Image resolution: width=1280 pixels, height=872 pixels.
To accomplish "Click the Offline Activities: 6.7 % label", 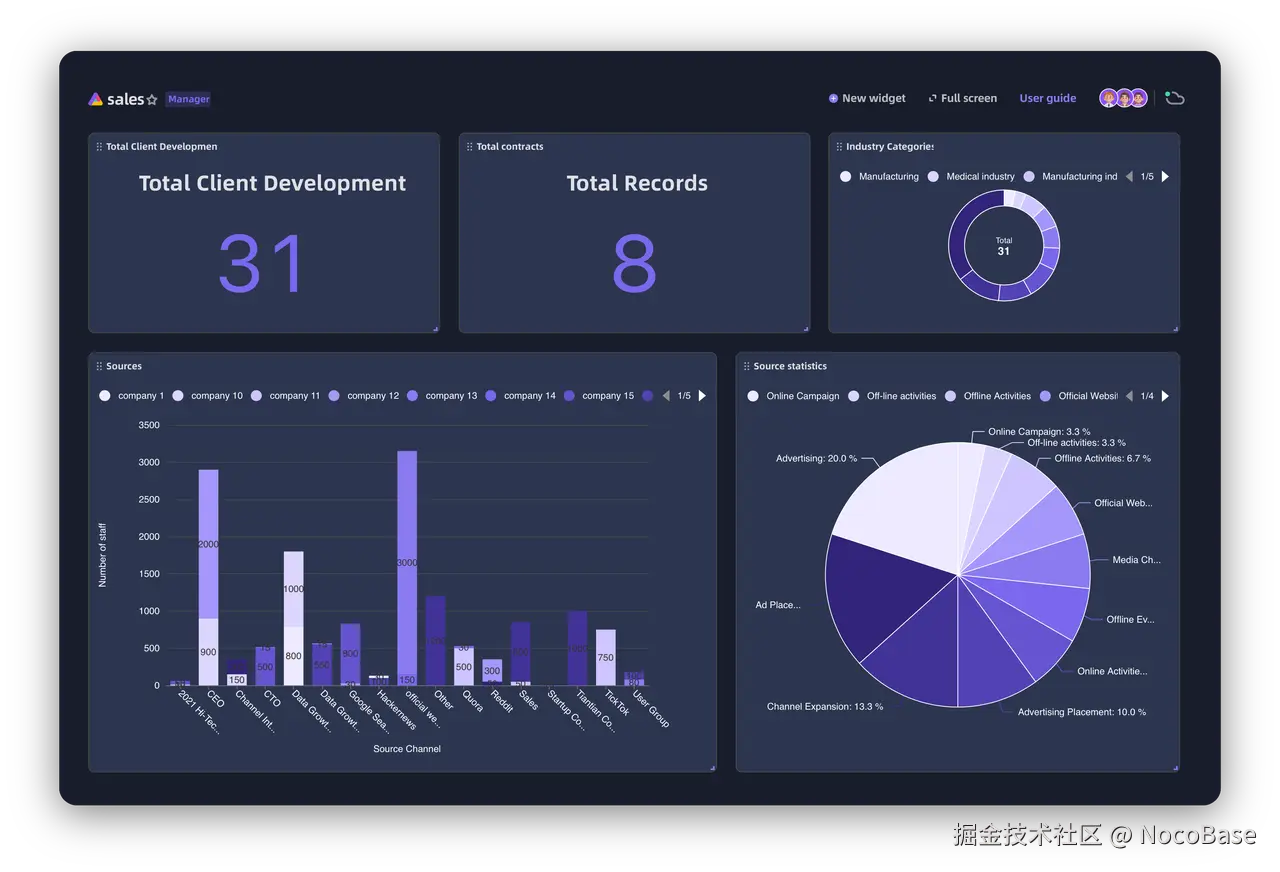I will (1103, 458).
